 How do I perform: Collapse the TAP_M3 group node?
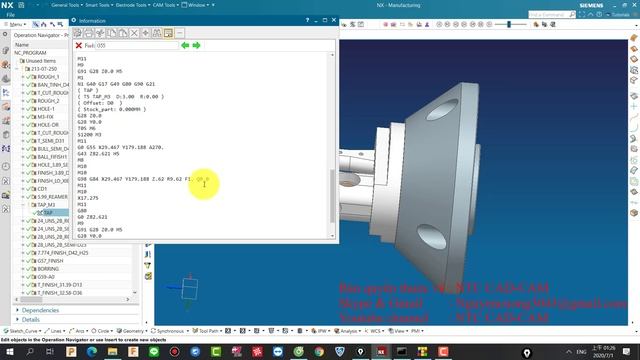[x=23, y=205]
